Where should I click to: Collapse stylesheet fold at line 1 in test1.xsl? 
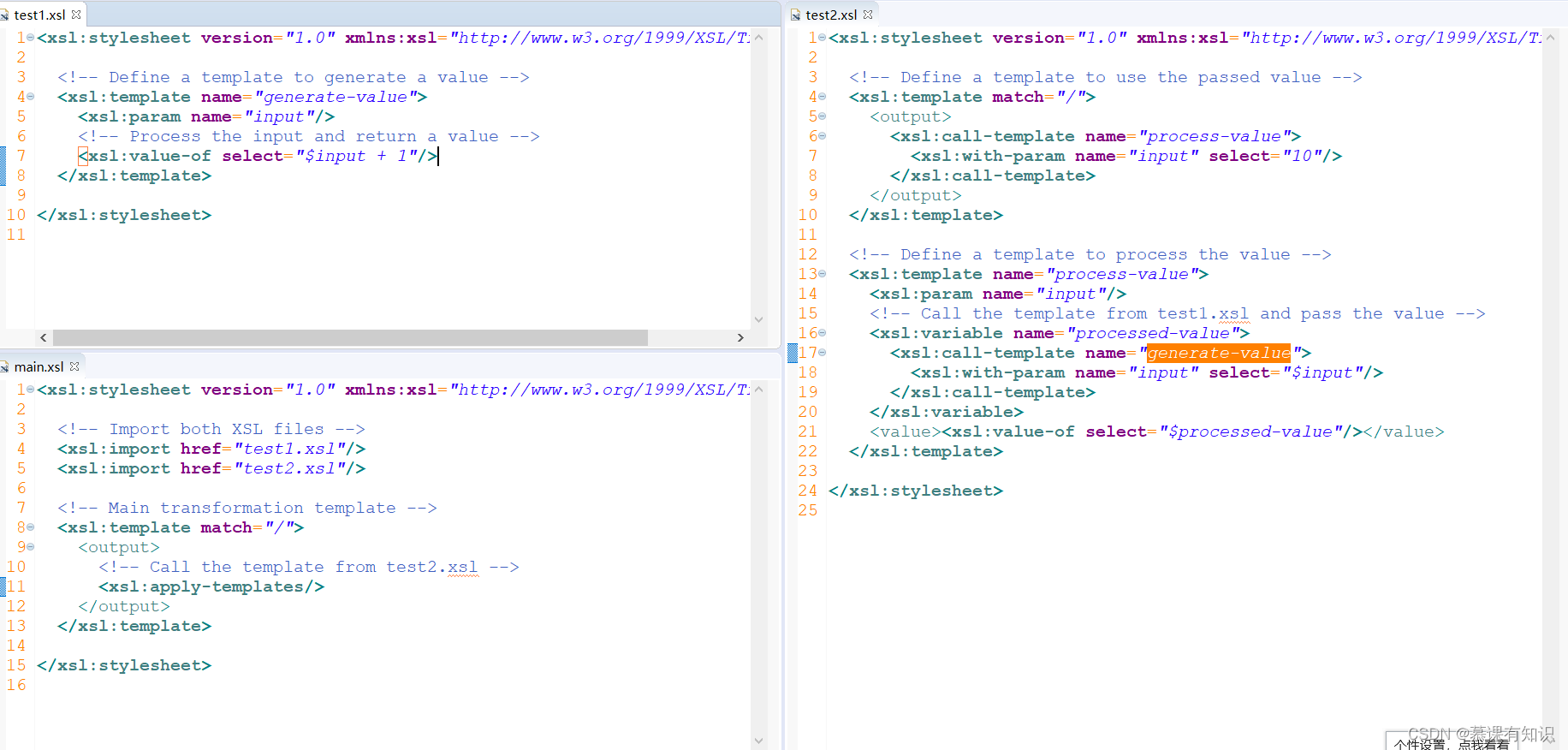pyautogui.click(x=31, y=38)
